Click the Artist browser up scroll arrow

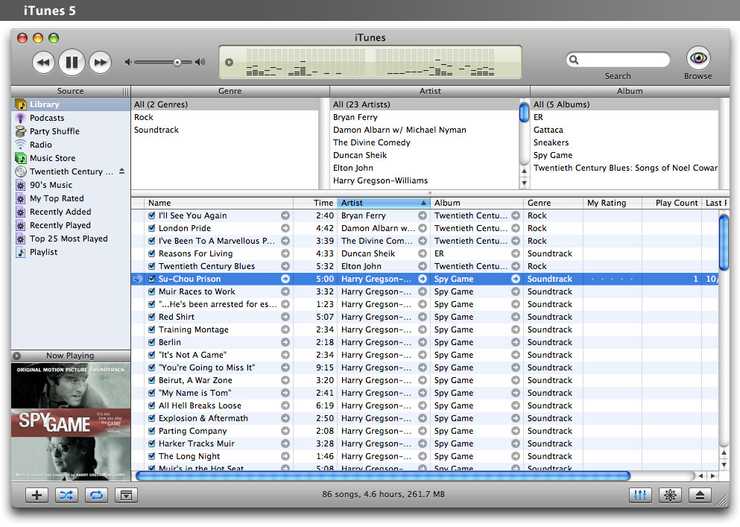point(524,171)
